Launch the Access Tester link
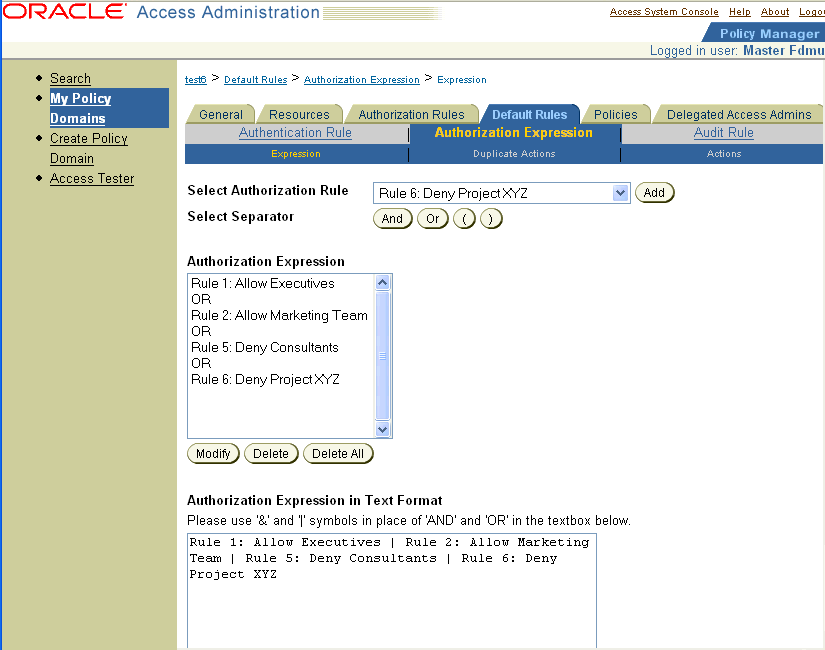Viewport: 825px width, 650px height. [92, 178]
